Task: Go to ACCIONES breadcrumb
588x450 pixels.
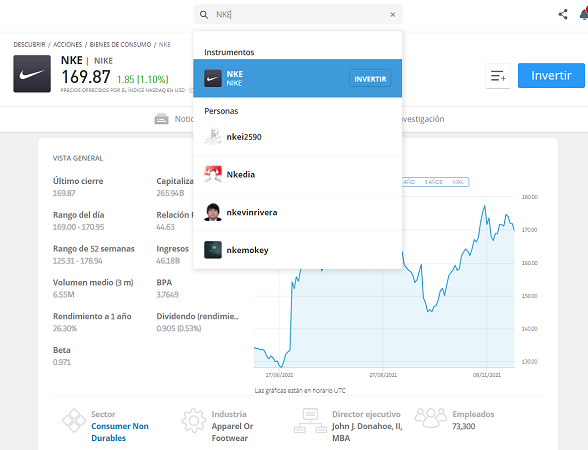Action: [x=68, y=45]
